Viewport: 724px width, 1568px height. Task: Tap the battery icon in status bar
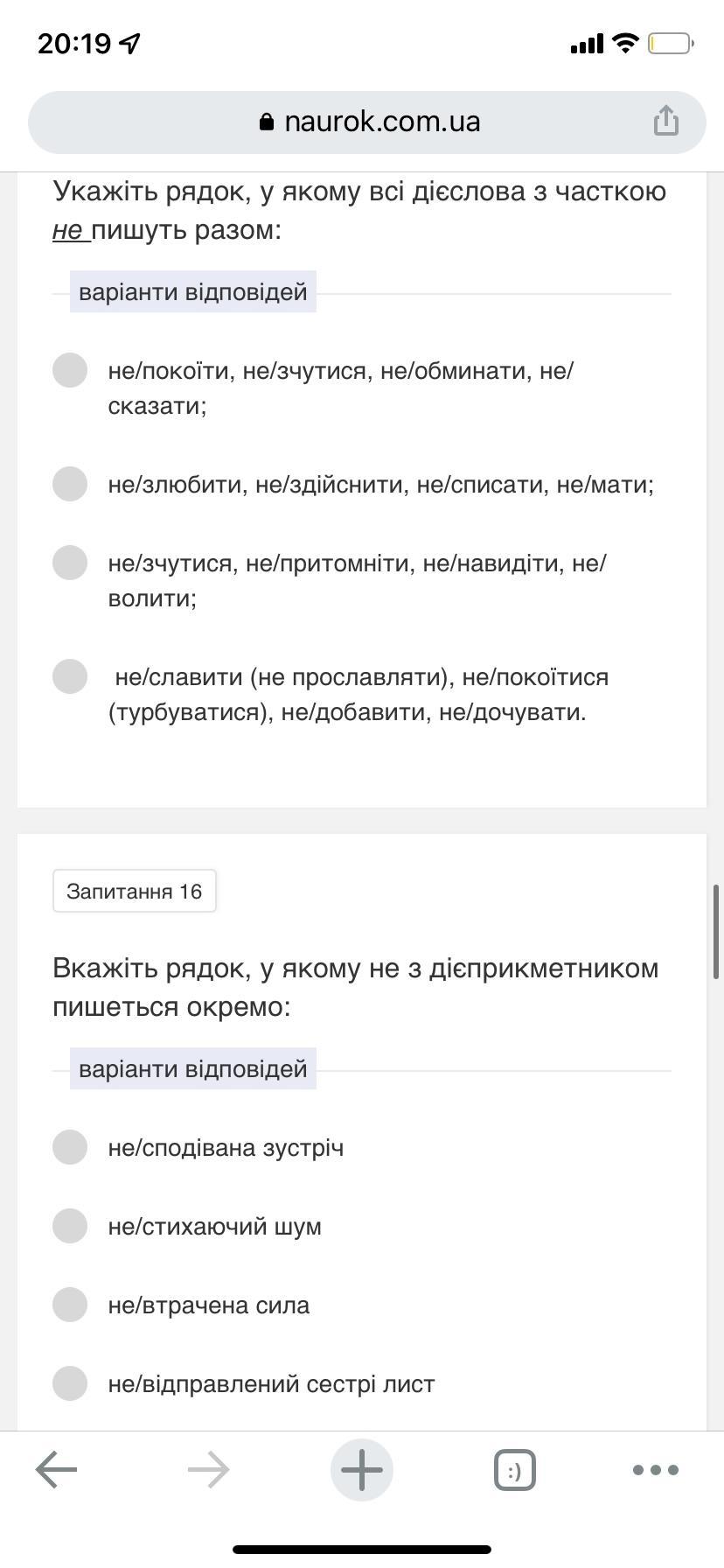point(670,43)
